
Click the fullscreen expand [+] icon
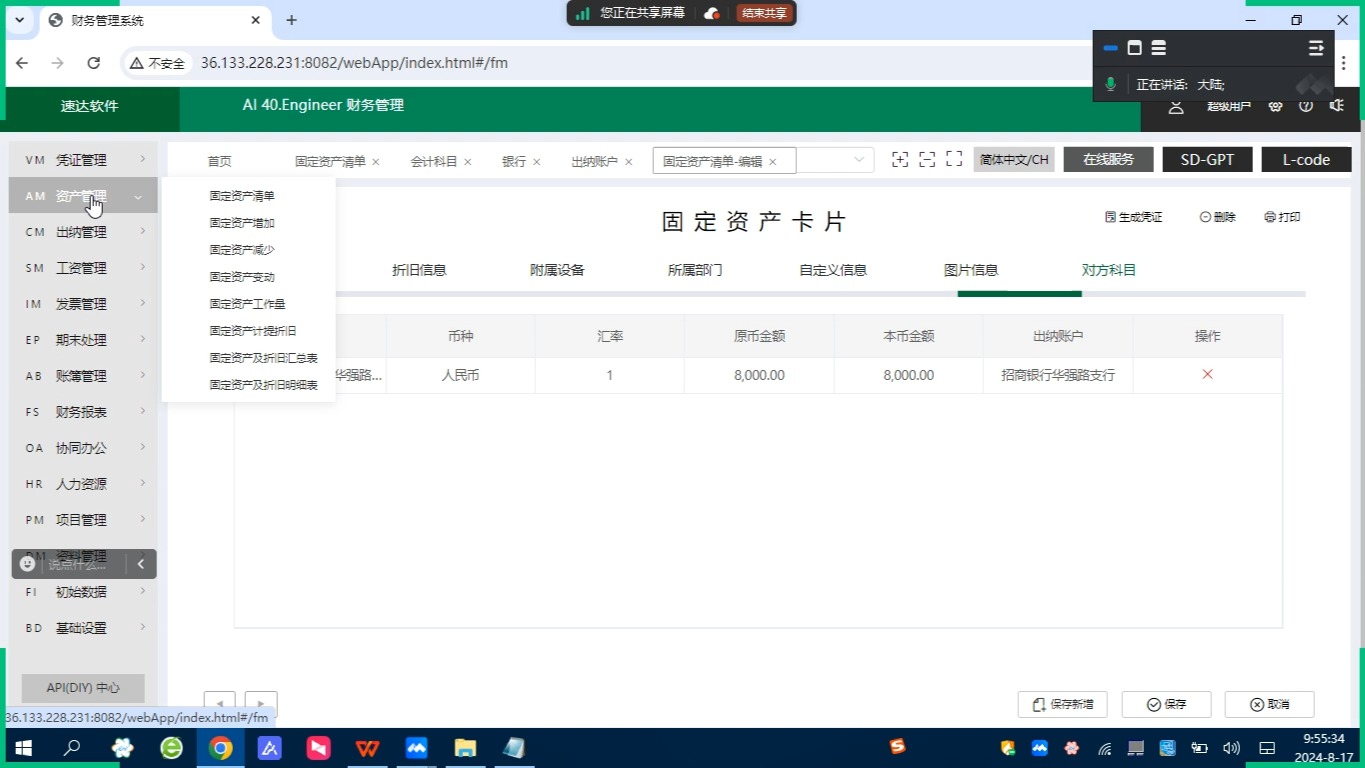900,158
